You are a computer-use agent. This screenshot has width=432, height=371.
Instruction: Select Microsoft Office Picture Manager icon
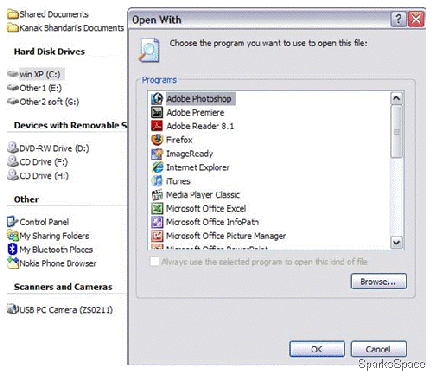point(157,236)
